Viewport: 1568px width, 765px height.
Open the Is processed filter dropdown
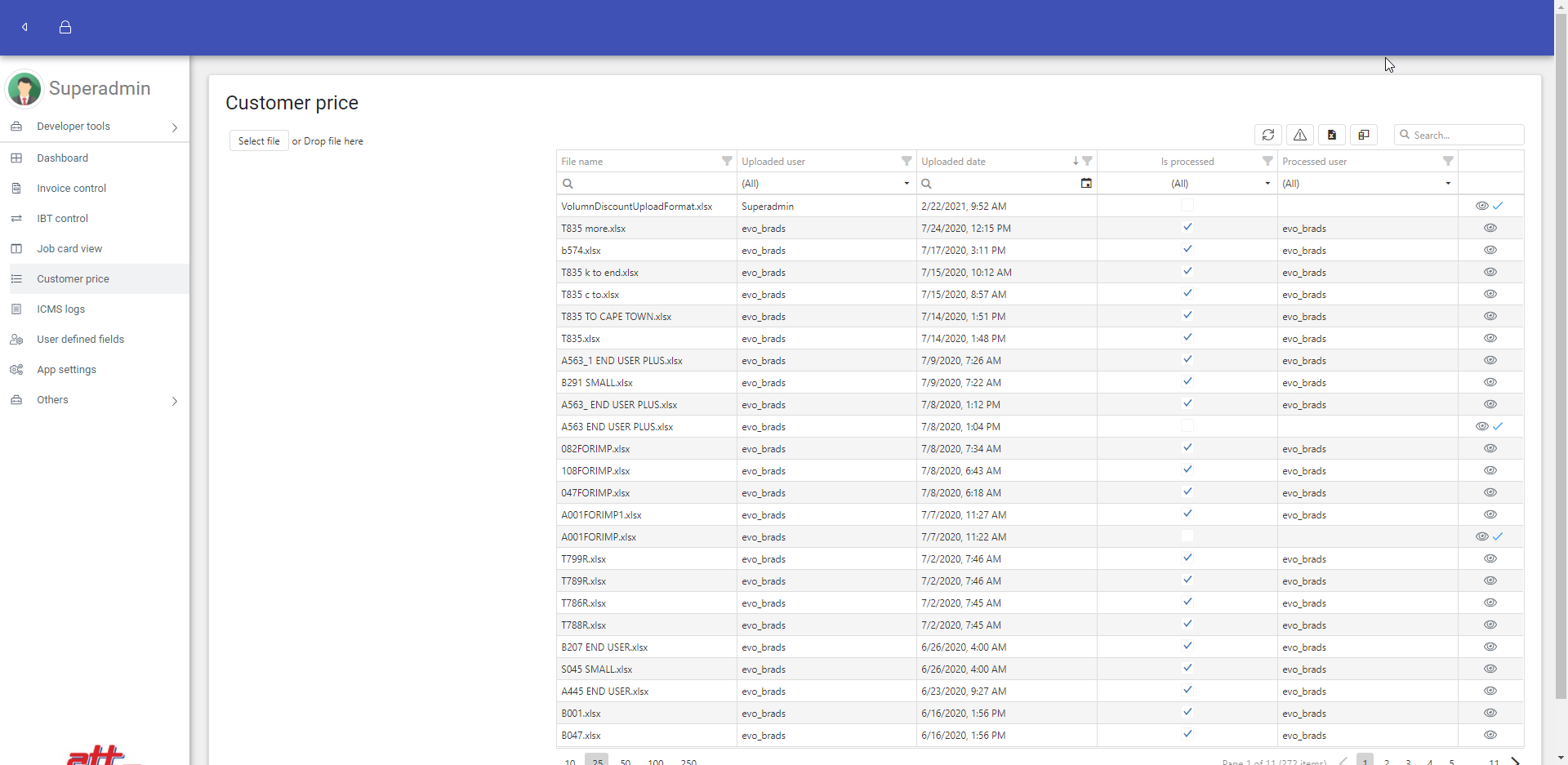(1267, 184)
